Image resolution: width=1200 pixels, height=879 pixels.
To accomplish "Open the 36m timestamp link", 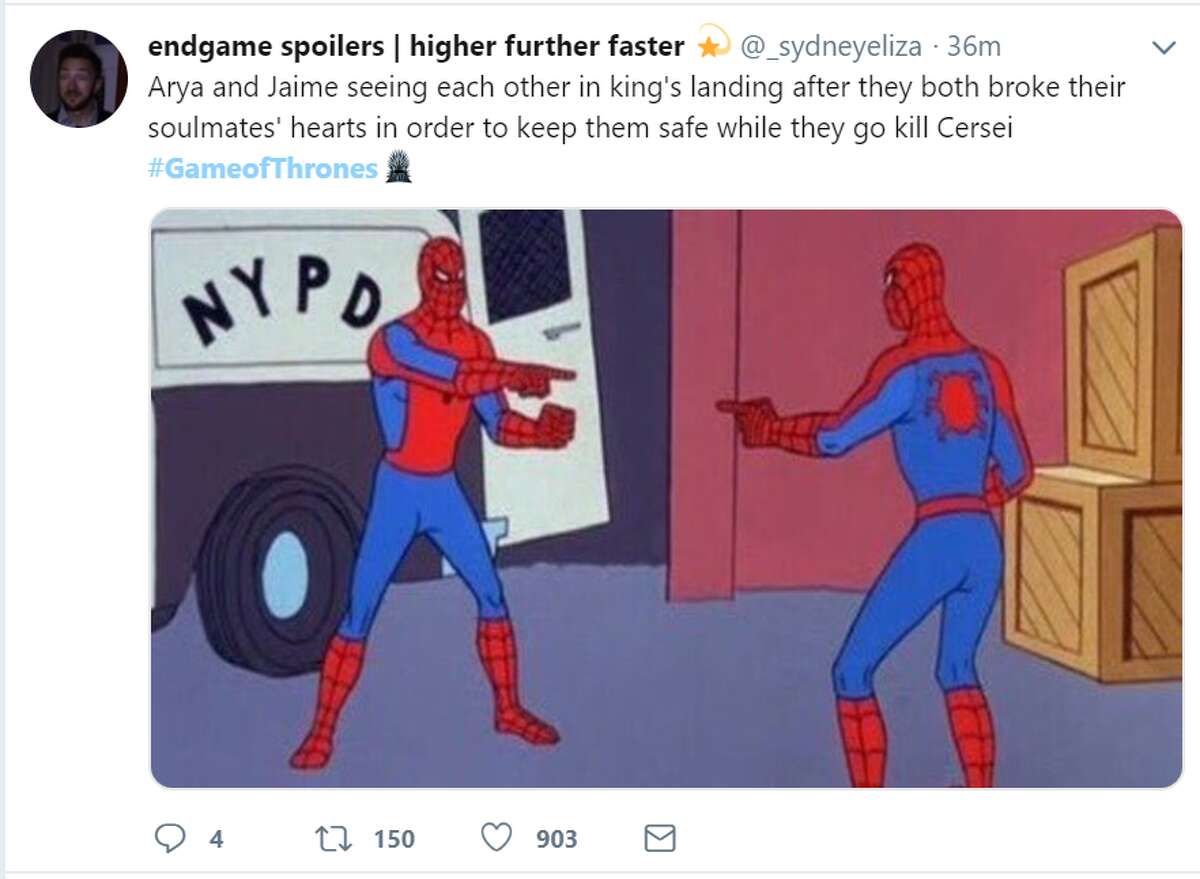I will (973, 46).
